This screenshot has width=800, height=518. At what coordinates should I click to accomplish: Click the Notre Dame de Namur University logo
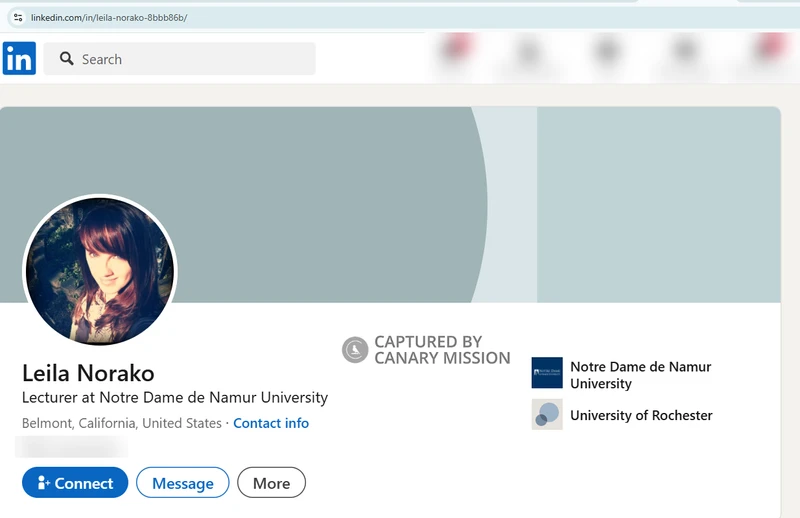(x=547, y=373)
